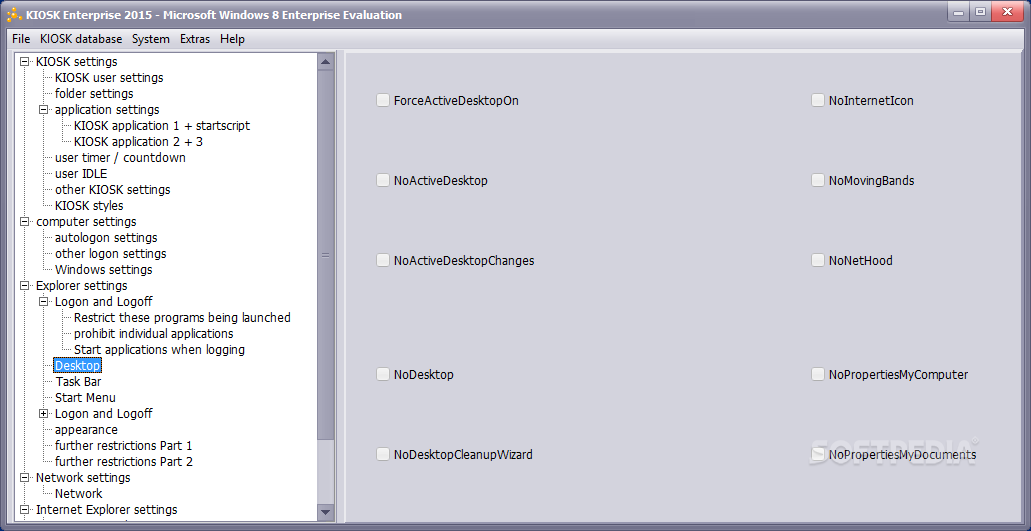
Task: Open autologon settings
Action: [x=106, y=237]
